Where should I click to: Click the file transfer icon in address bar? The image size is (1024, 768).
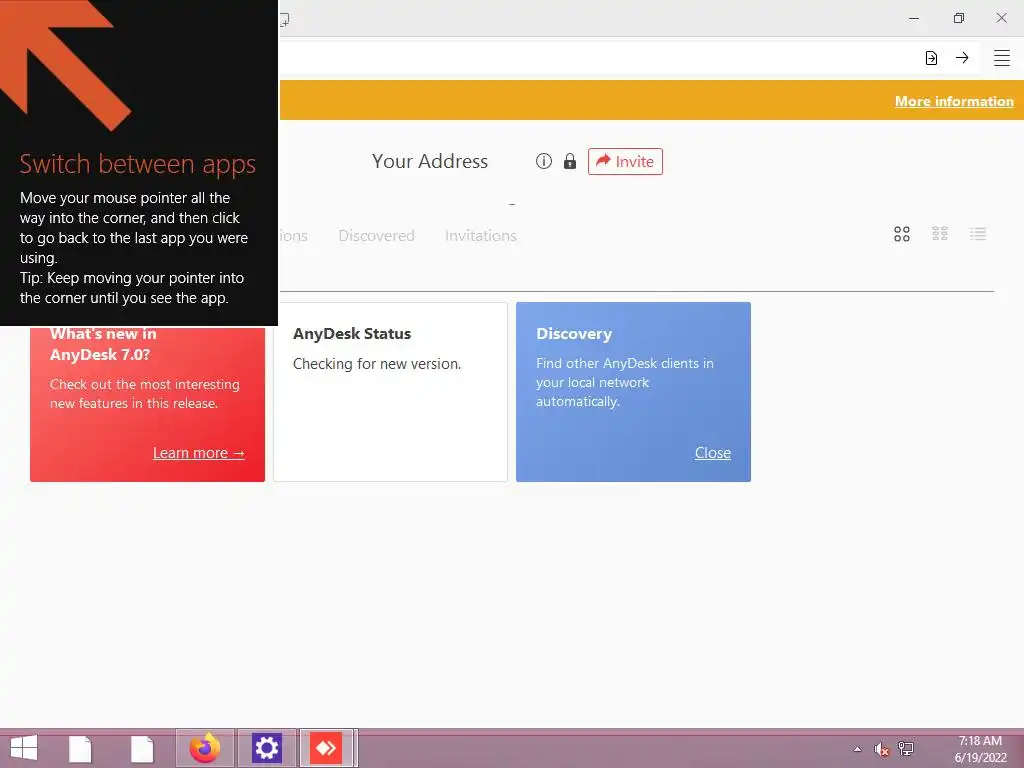[931, 57]
